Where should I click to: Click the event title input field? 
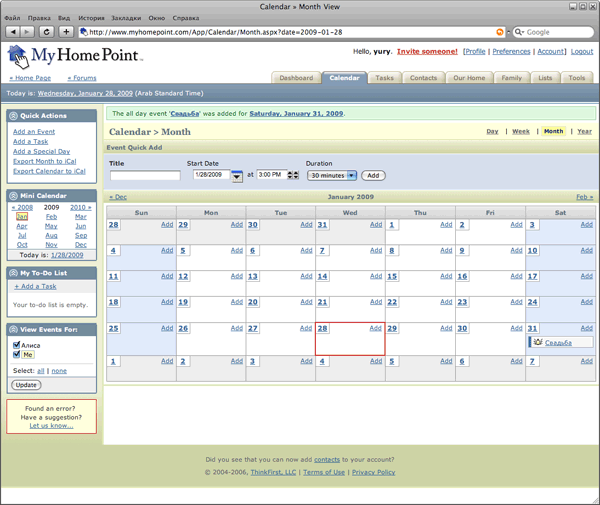(x=145, y=176)
